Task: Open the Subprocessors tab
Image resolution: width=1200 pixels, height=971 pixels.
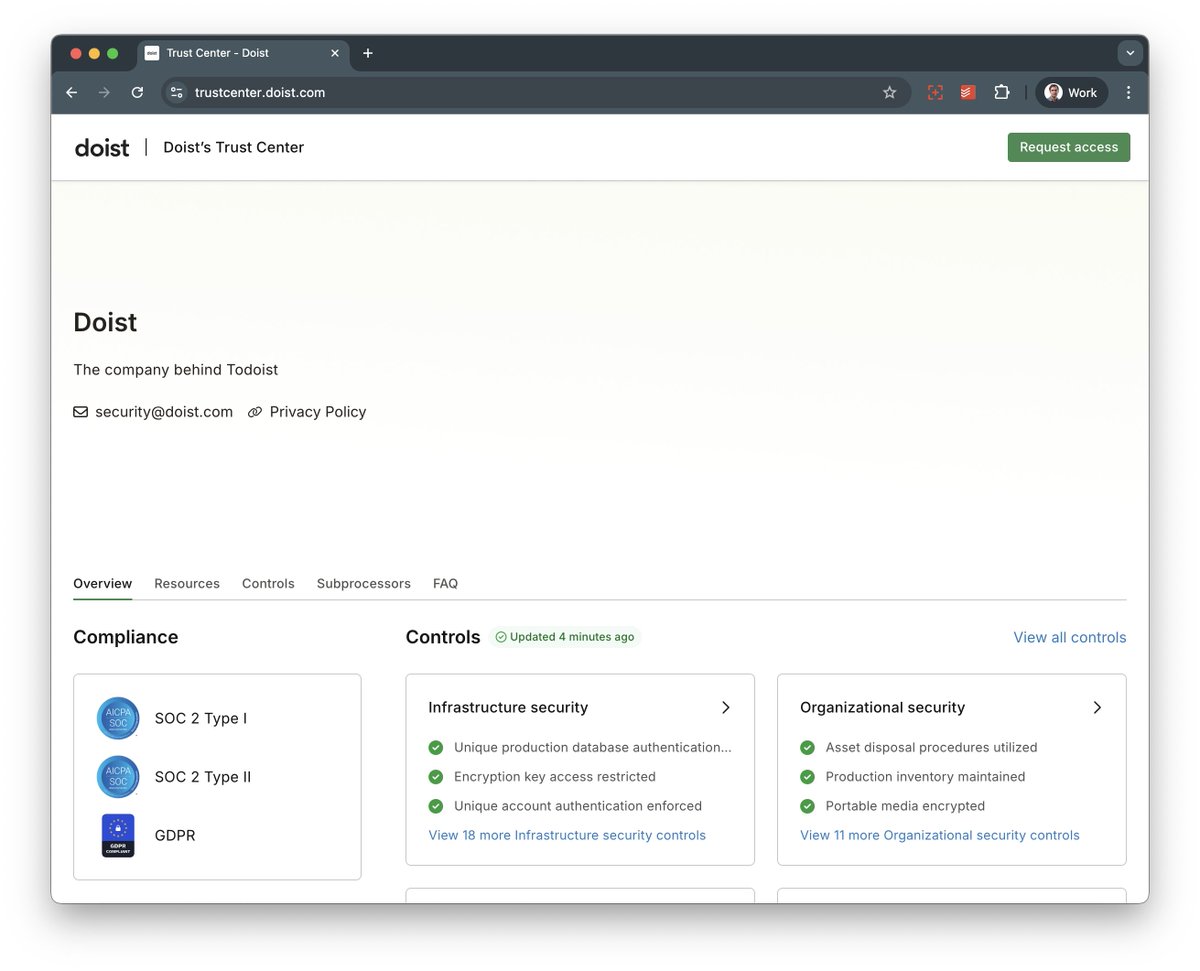Action: point(364,583)
